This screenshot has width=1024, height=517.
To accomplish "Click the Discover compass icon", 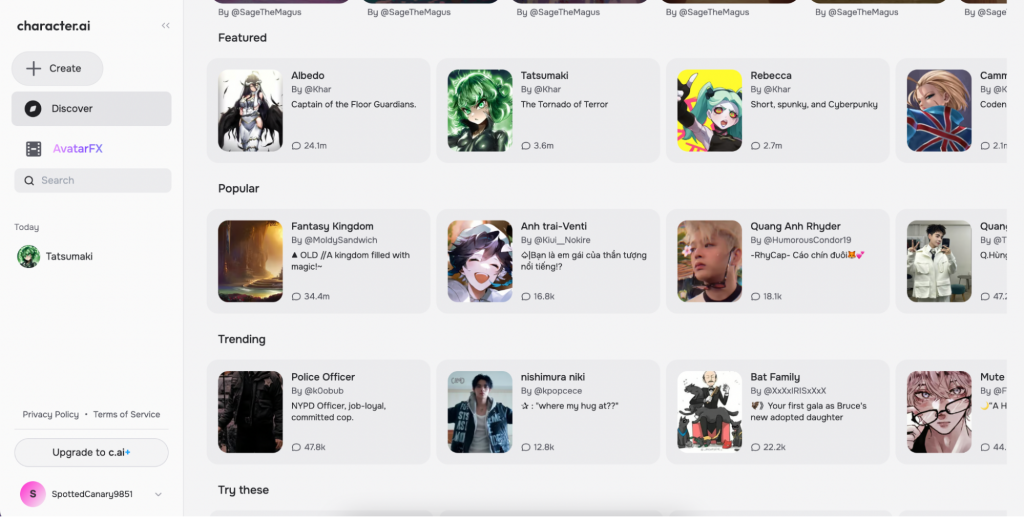I will pyautogui.click(x=33, y=108).
